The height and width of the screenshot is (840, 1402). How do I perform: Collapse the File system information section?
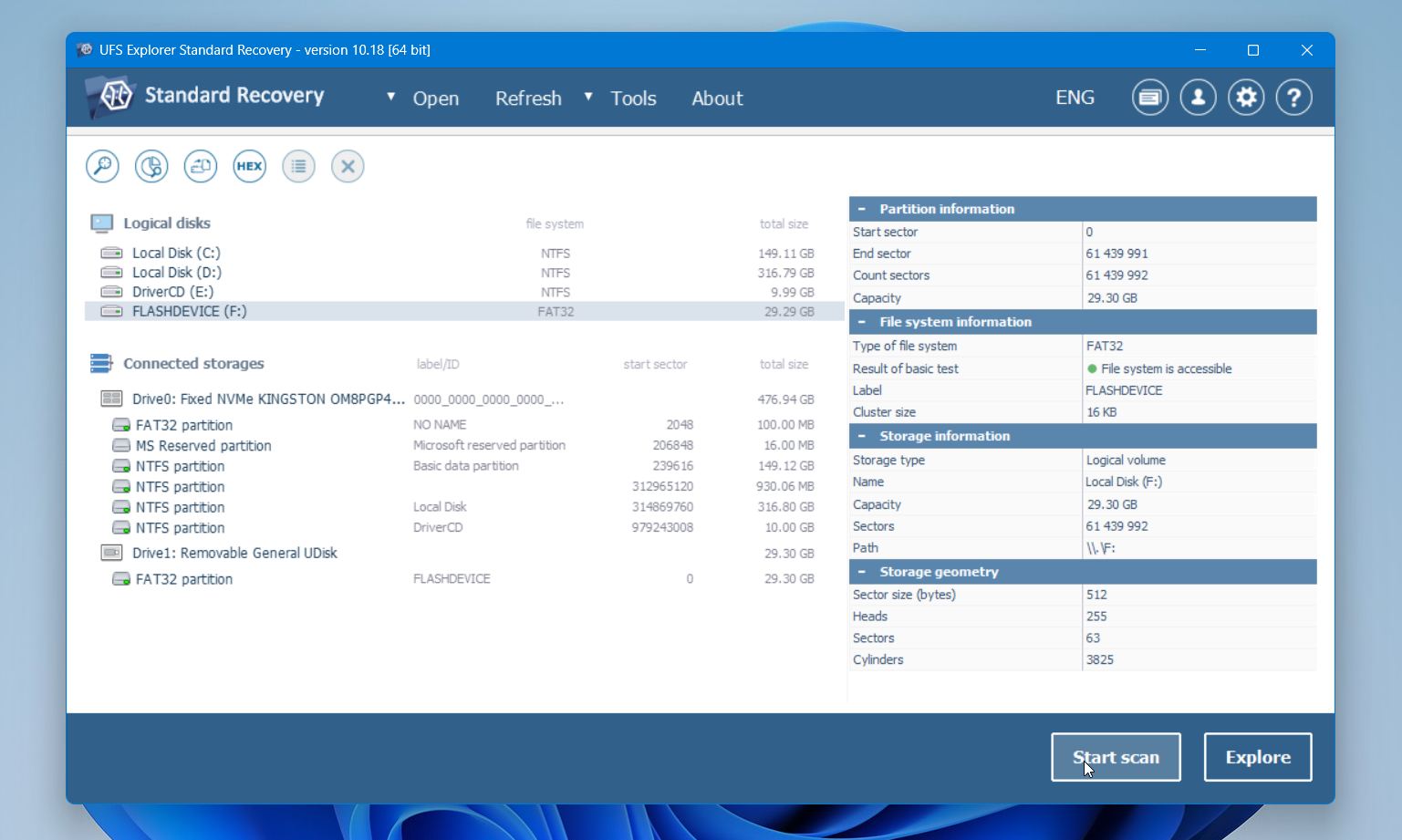(862, 322)
